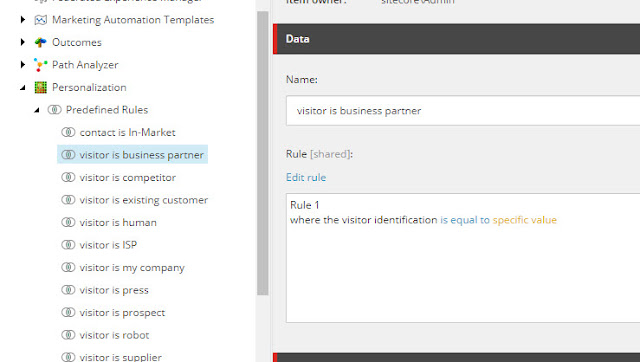The height and width of the screenshot is (362, 640).
Task: Select 'visitor is supplier' rule
Action: click(120, 357)
